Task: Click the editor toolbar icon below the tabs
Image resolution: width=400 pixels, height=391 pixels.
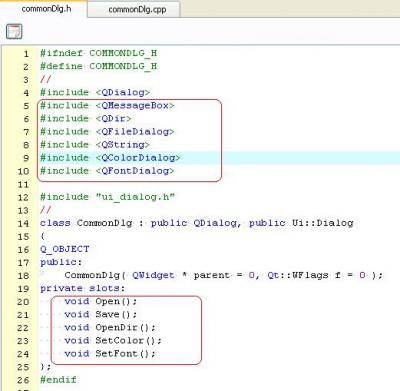Action: pos(14,32)
